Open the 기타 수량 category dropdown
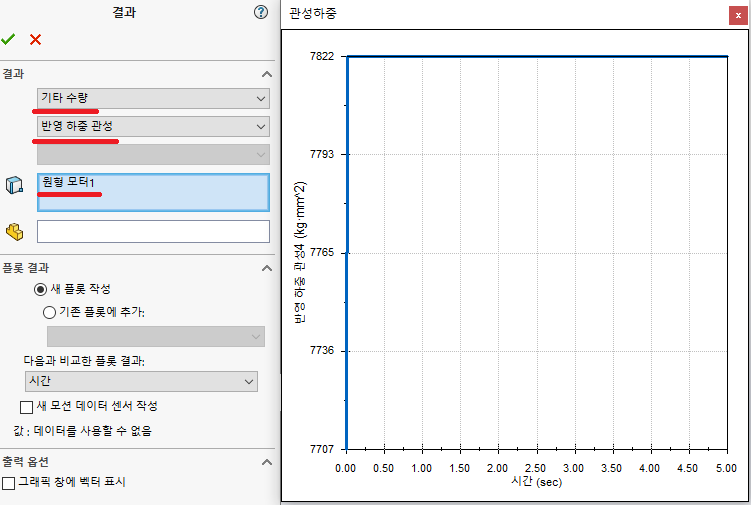 pyautogui.click(x=153, y=98)
